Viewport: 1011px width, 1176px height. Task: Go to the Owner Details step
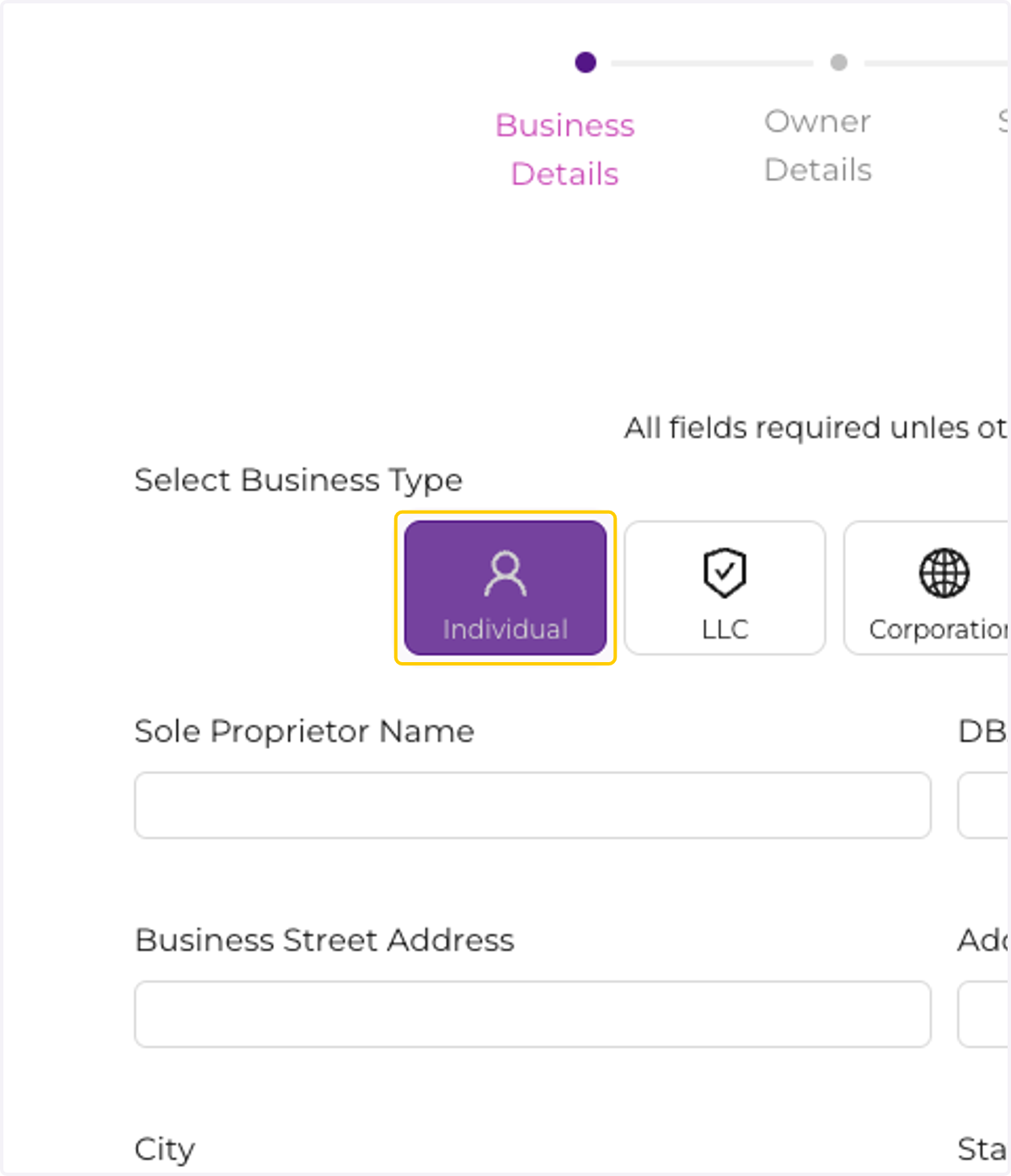pyautogui.click(x=817, y=146)
